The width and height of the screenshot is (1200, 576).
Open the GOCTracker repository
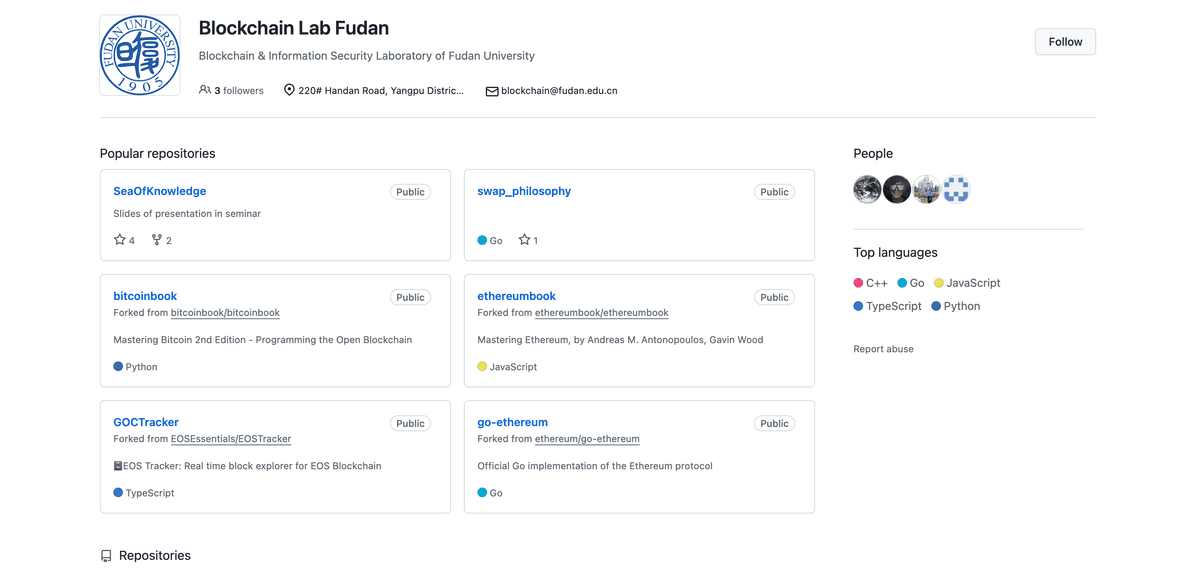(146, 422)
